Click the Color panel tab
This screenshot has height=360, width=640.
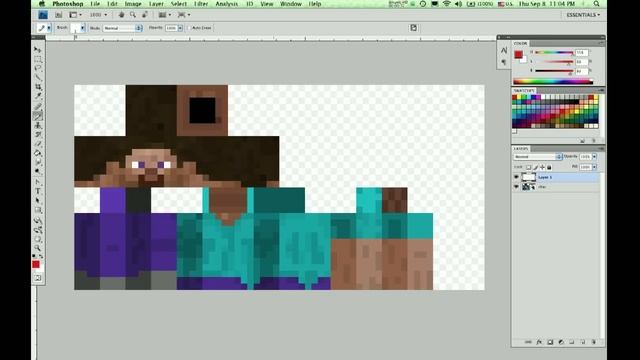(520, 43)
